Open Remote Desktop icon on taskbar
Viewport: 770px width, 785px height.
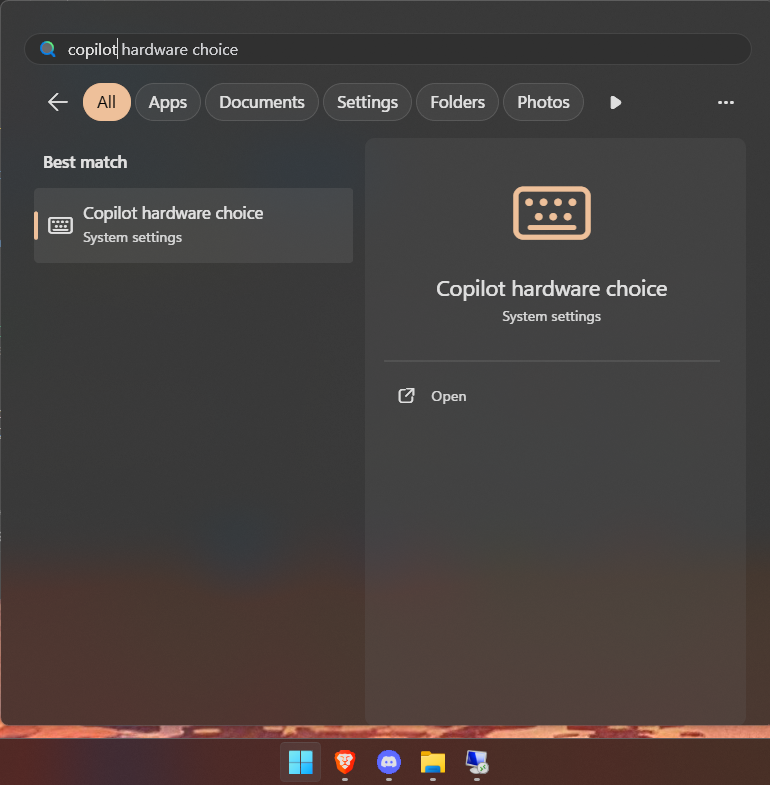pos(477,762)
